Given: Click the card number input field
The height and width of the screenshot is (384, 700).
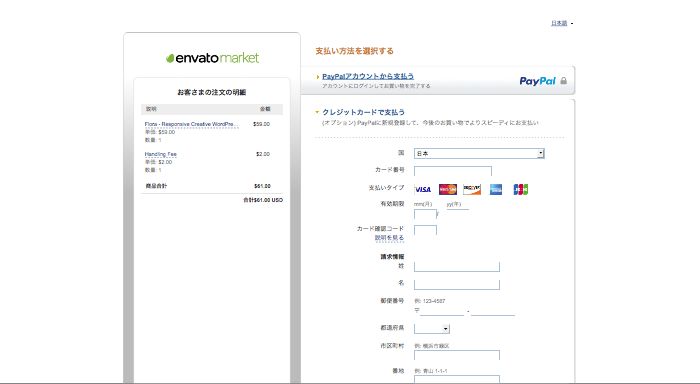Looking at the screenshot, I should point(453,171).
